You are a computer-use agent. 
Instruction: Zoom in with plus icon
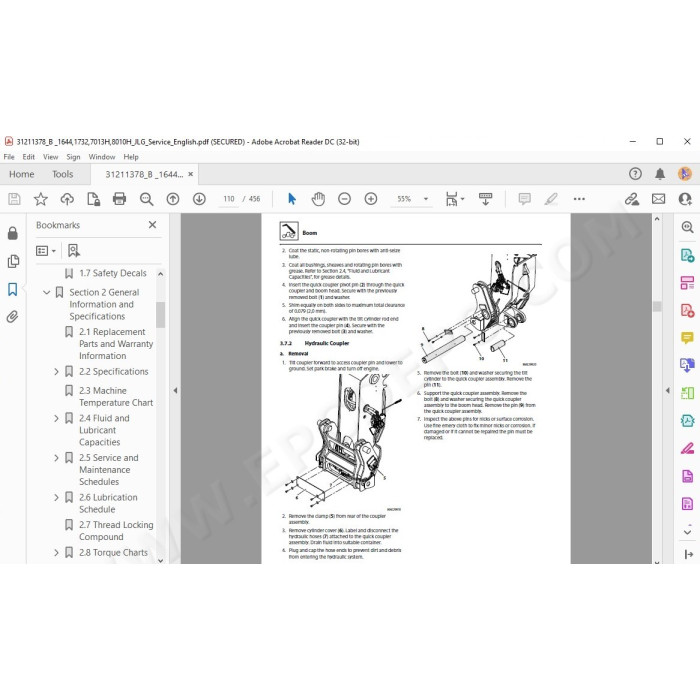coord(371,199)
